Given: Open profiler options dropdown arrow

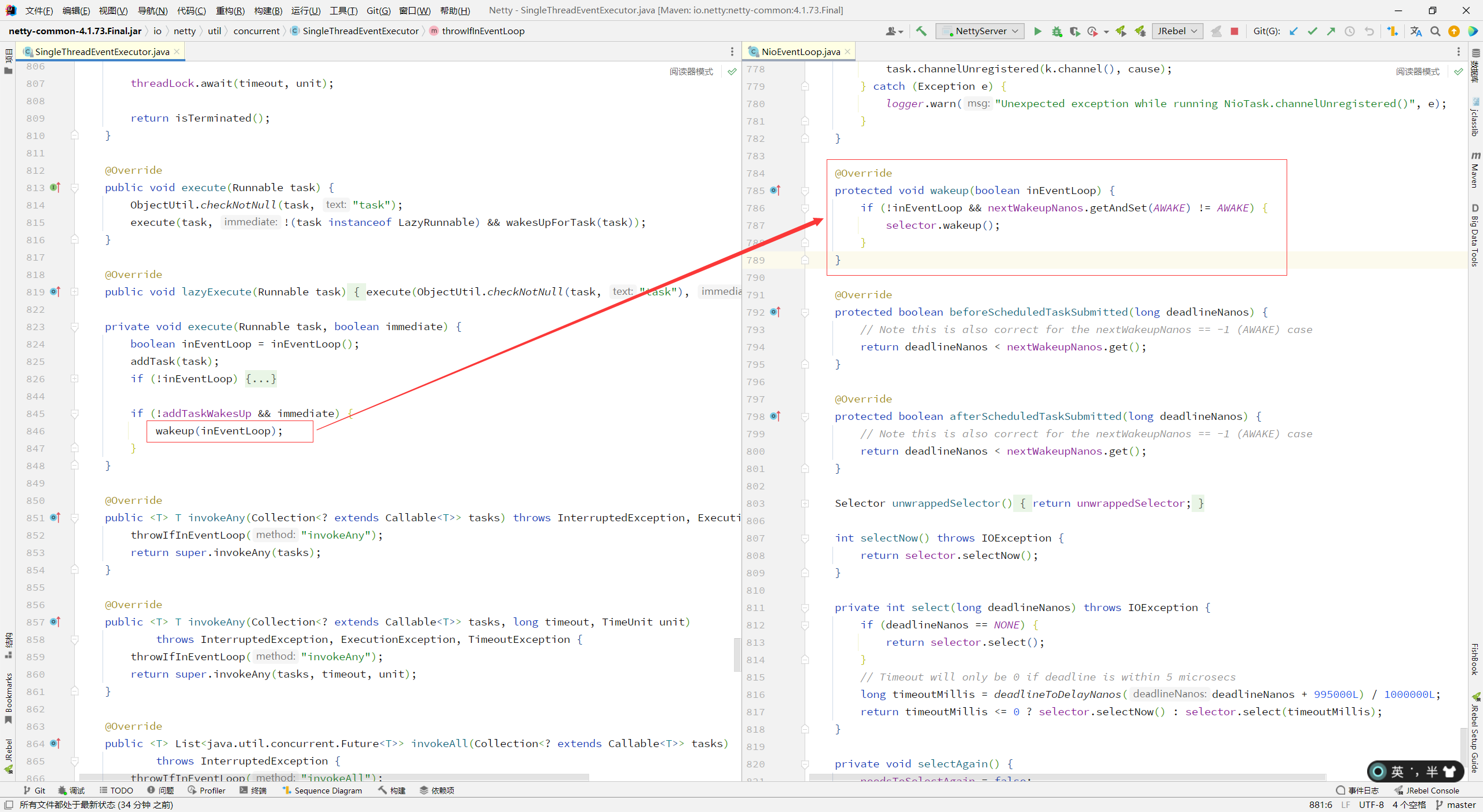Looking at the screenshot, I should point(1106,32).
